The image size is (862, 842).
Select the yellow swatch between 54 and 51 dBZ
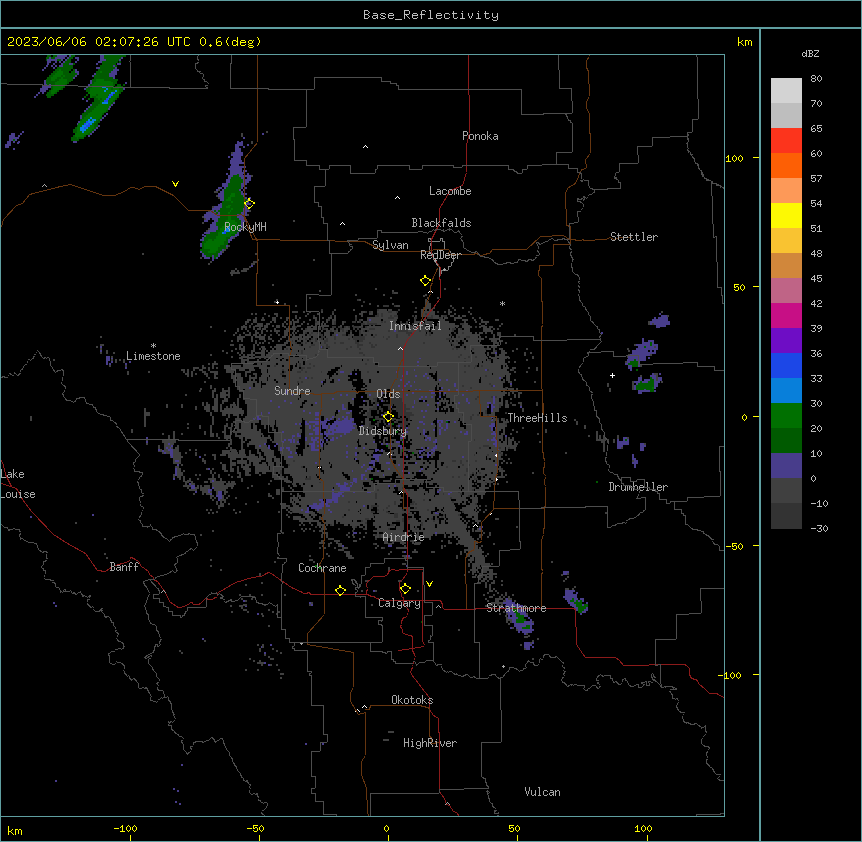click(x=786, y=215)
